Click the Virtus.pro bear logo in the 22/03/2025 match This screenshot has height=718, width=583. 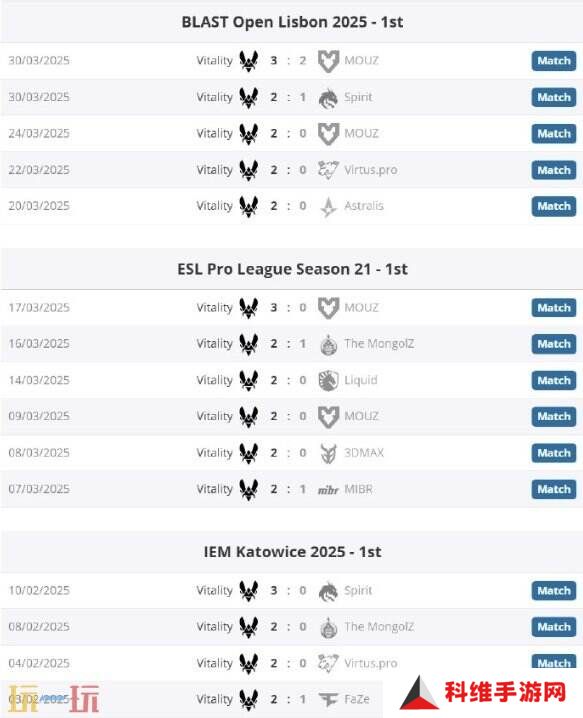click(x=328, y=170)
